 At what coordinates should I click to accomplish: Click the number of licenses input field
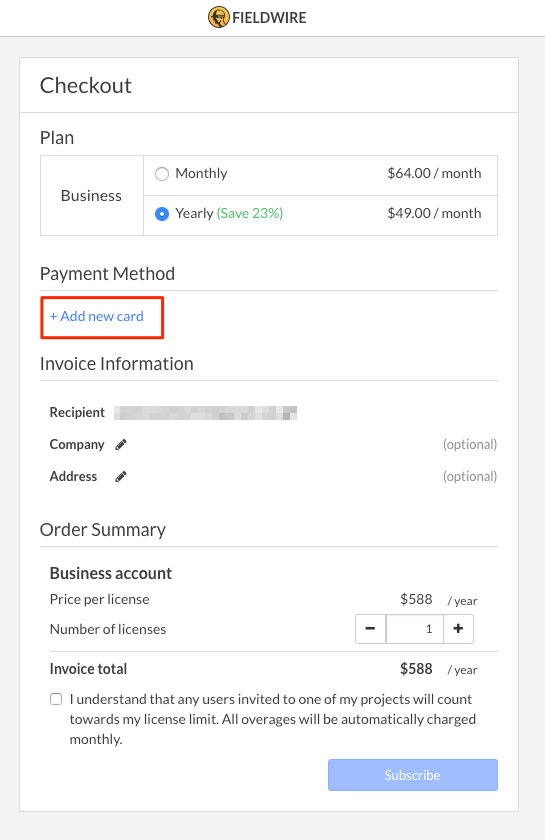415,628
